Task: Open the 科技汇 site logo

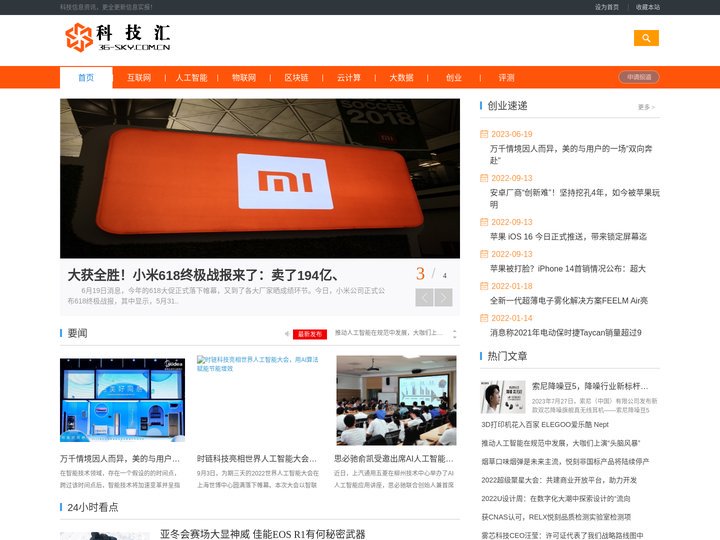Action: (118, 37)
